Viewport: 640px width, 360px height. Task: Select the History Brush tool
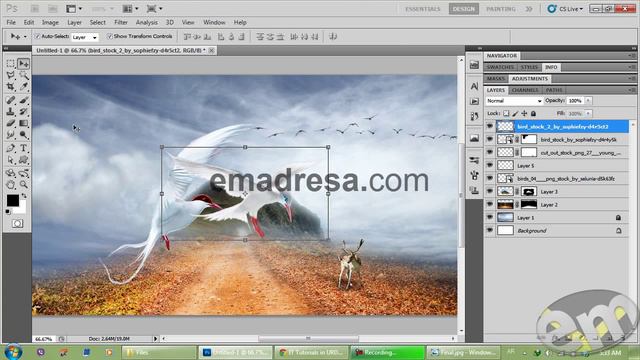click(24, 111)
